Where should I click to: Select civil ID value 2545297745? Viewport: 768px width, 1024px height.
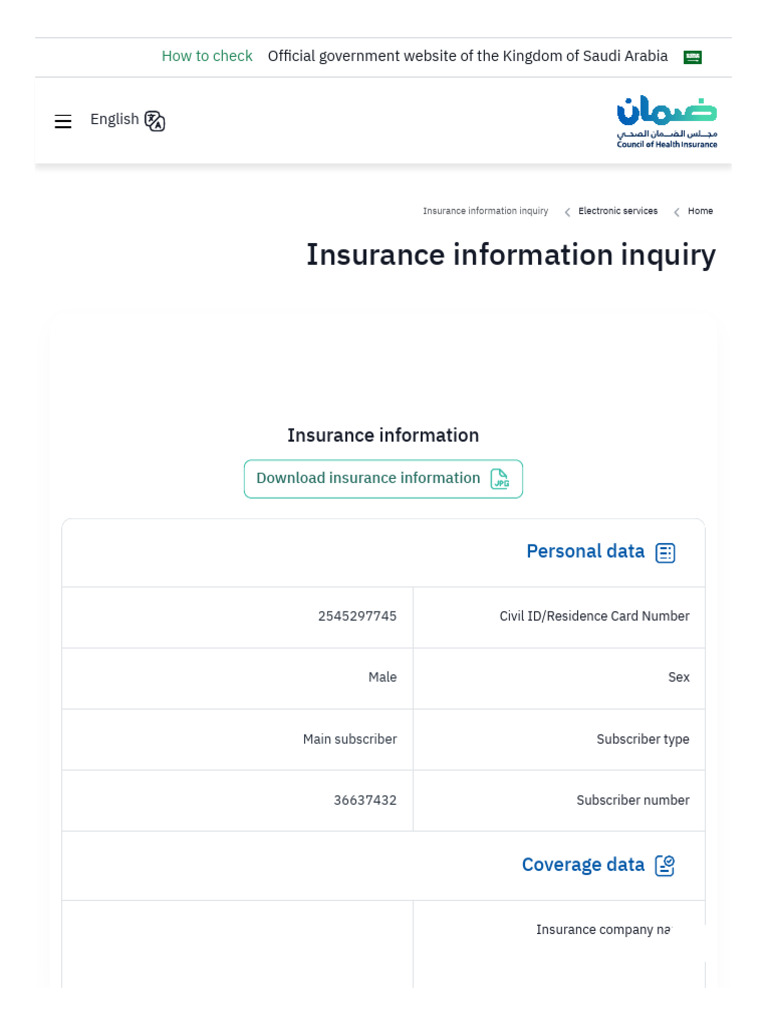[x=357, y=616]
